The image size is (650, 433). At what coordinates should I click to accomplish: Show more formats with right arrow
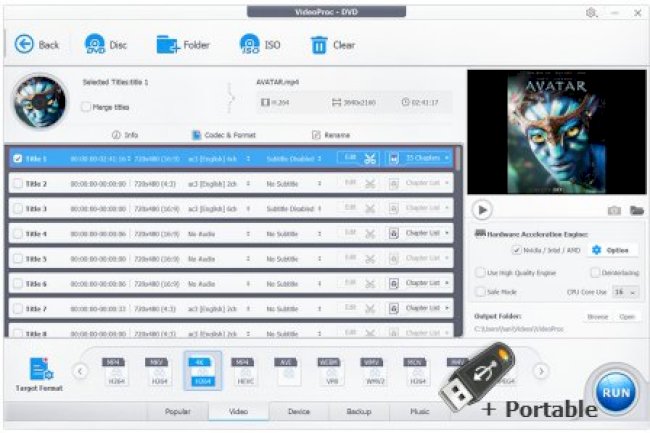(x=541, y=371)
